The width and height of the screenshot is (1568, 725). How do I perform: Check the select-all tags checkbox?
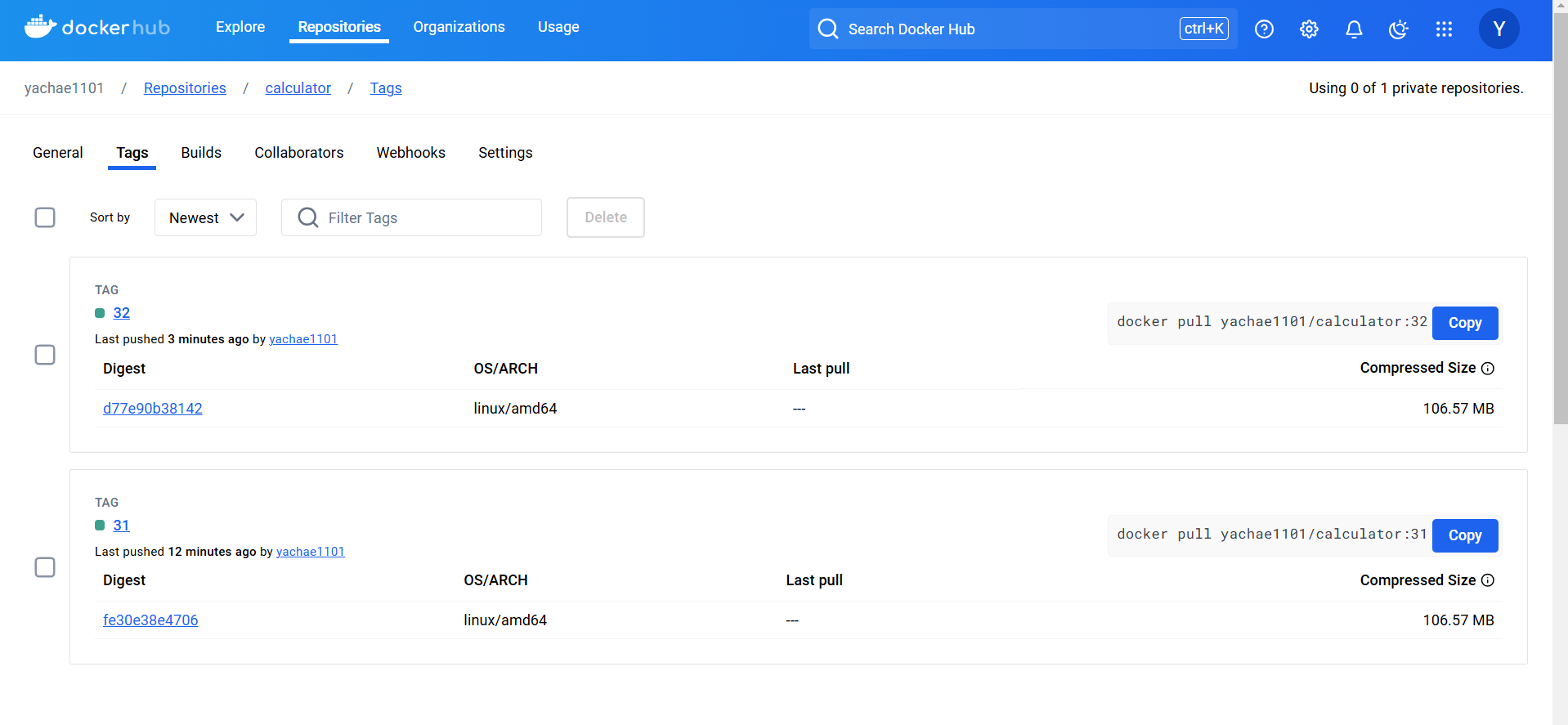[x=45, y=217]
